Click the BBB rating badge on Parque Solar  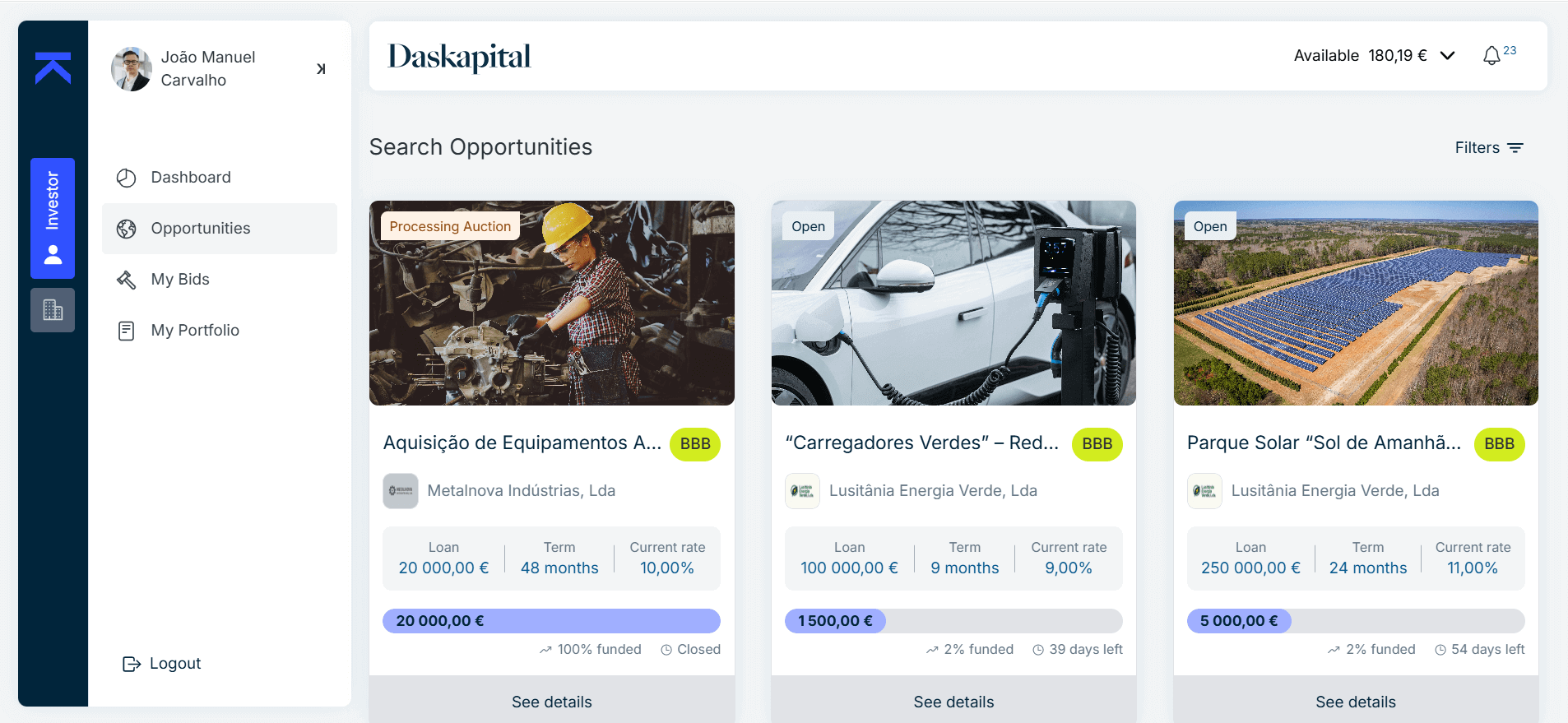tap(1499, 444)
